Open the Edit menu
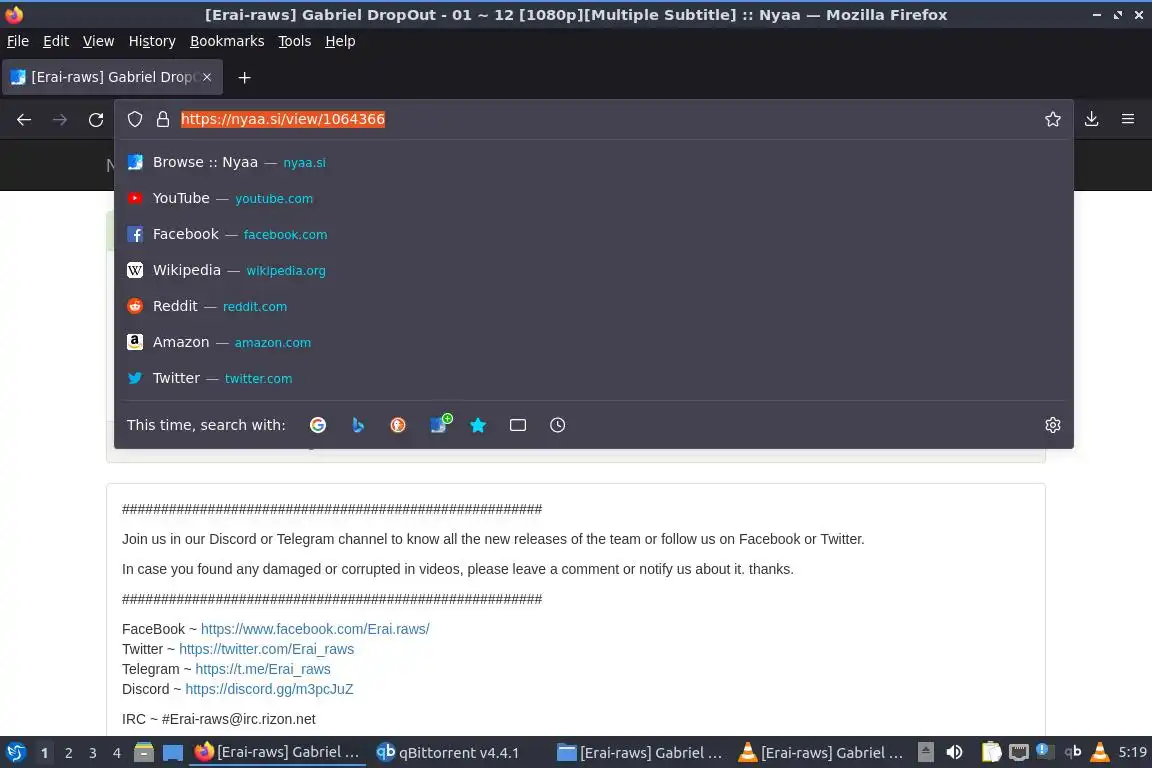This screenshot has height=768, width=1152. (56, 41)
